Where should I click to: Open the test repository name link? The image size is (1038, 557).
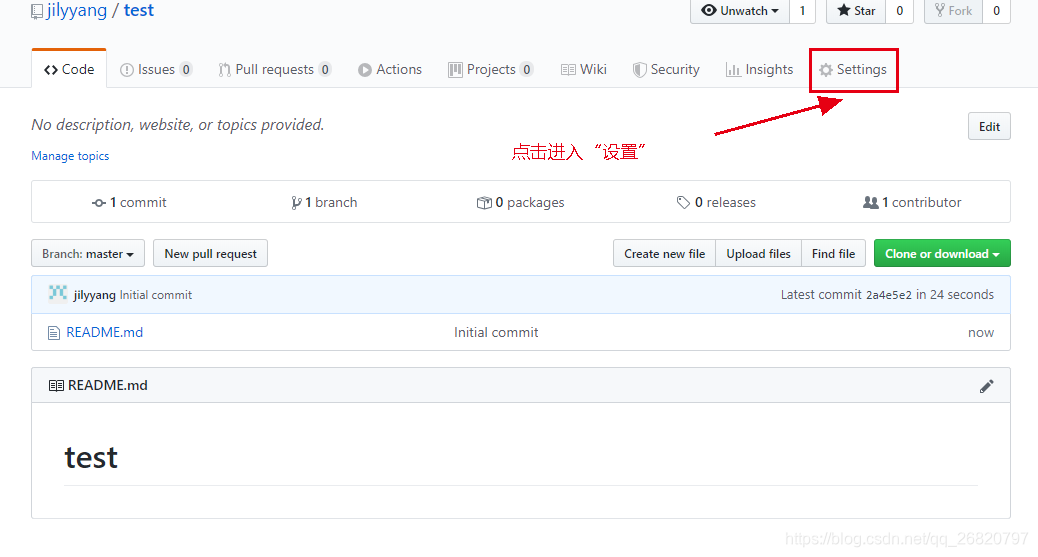click(139, 11)
